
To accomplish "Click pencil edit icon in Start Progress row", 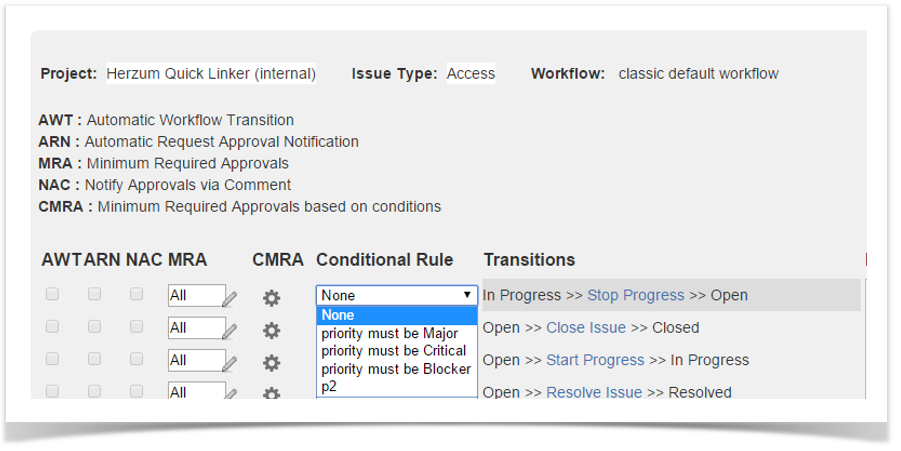I will click(x=231, y=362).
